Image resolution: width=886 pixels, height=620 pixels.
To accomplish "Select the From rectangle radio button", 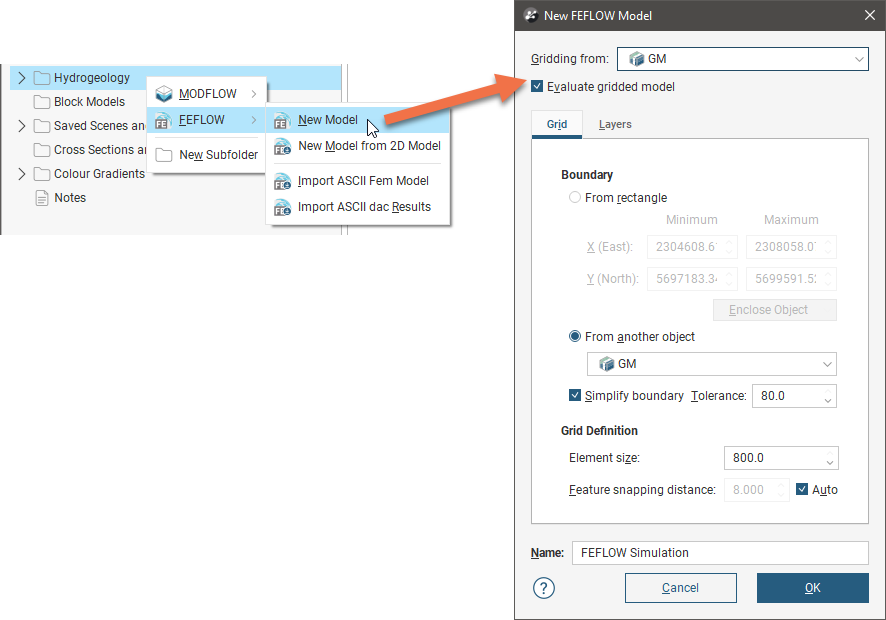I will (575, 198).
